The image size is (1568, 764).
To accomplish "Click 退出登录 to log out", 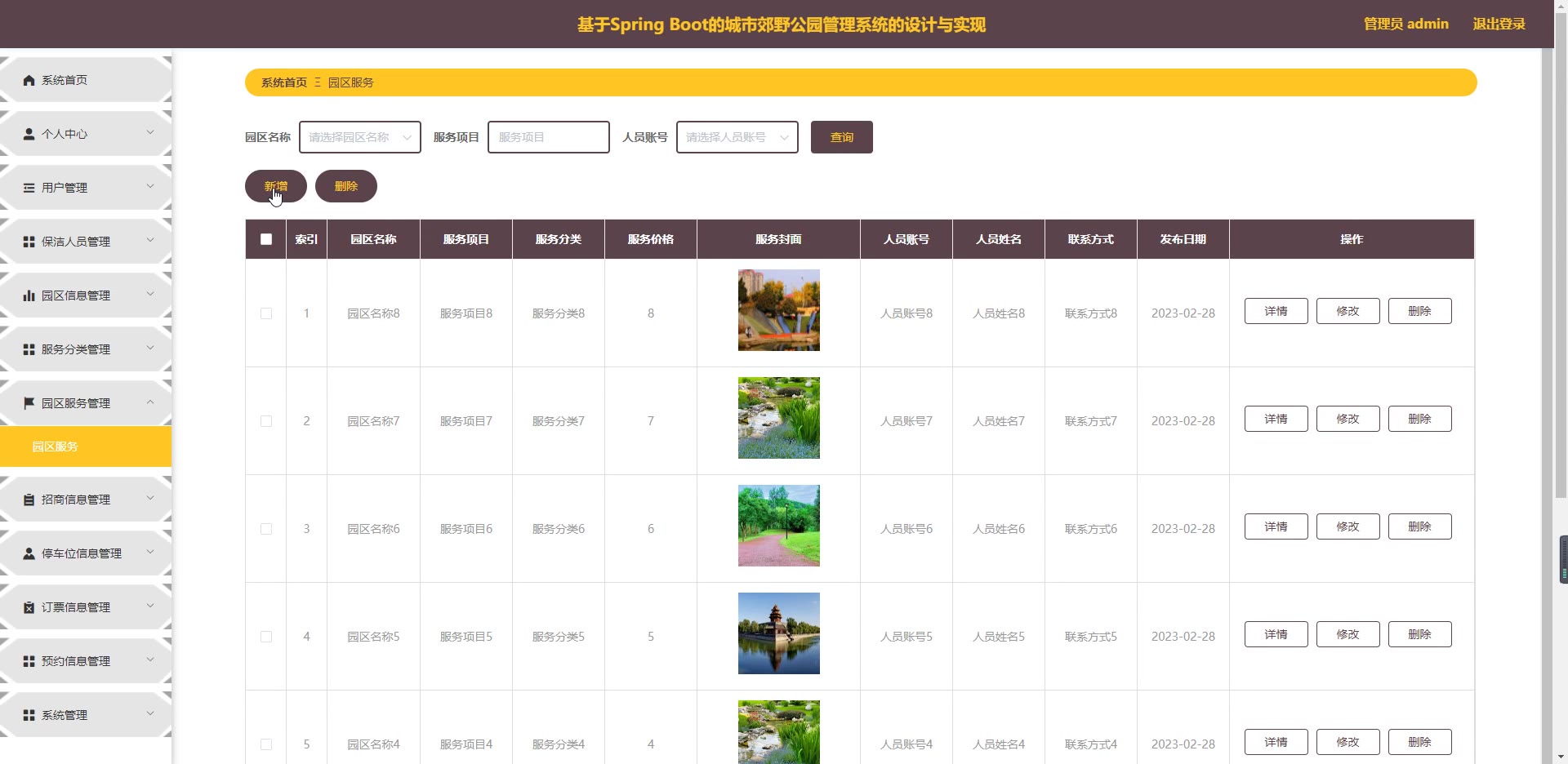I will tap(1499, 24).
